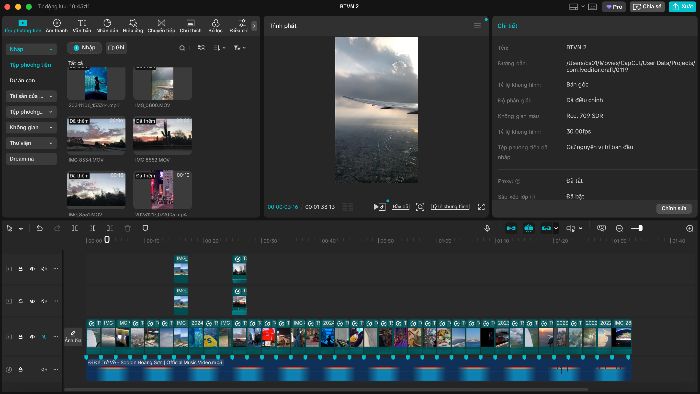700x394 pixels.
Task: Toggle auto snapping on timeline
Action: coord(529,228)
